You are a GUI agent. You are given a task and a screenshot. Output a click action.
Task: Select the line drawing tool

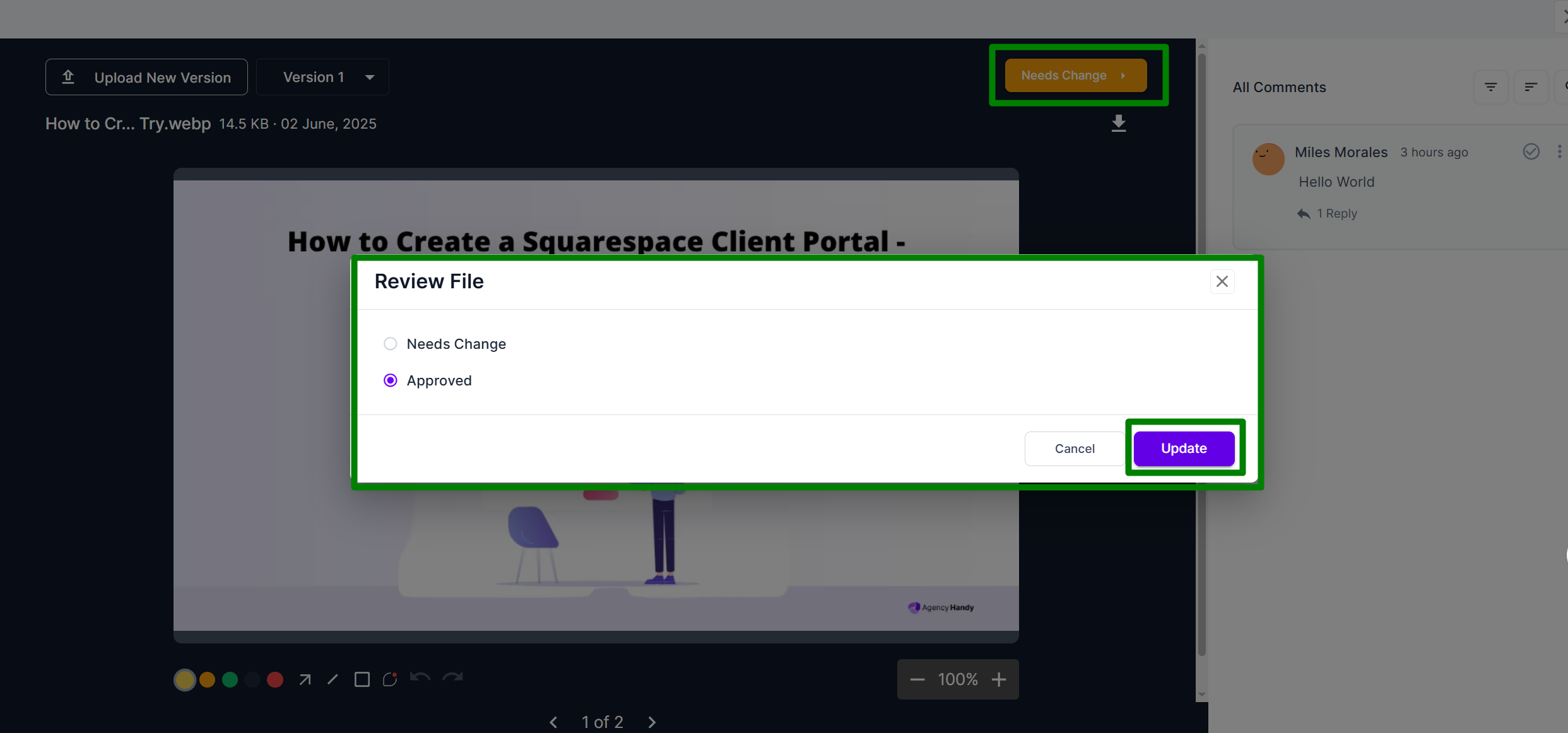click(x=333, y=679)
